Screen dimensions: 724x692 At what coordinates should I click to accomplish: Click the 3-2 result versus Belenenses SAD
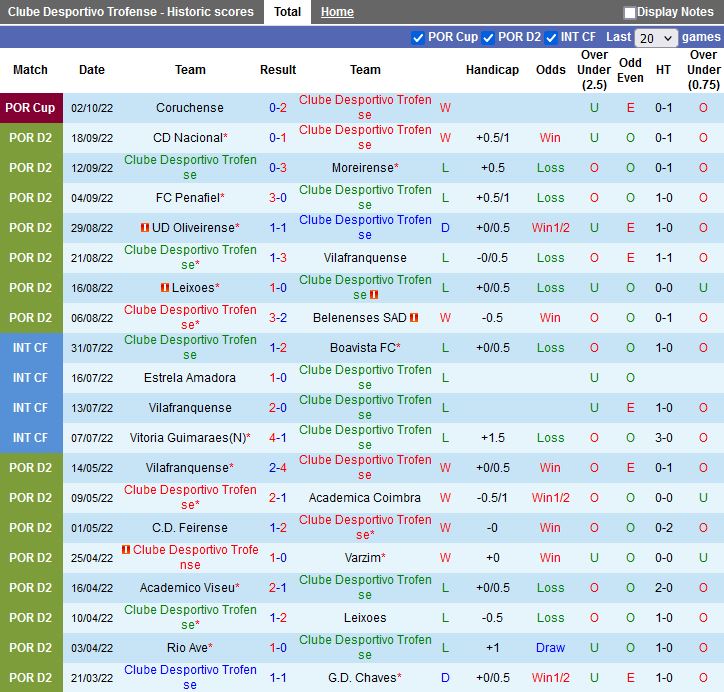pyautogui.click(x=278, y=318)
